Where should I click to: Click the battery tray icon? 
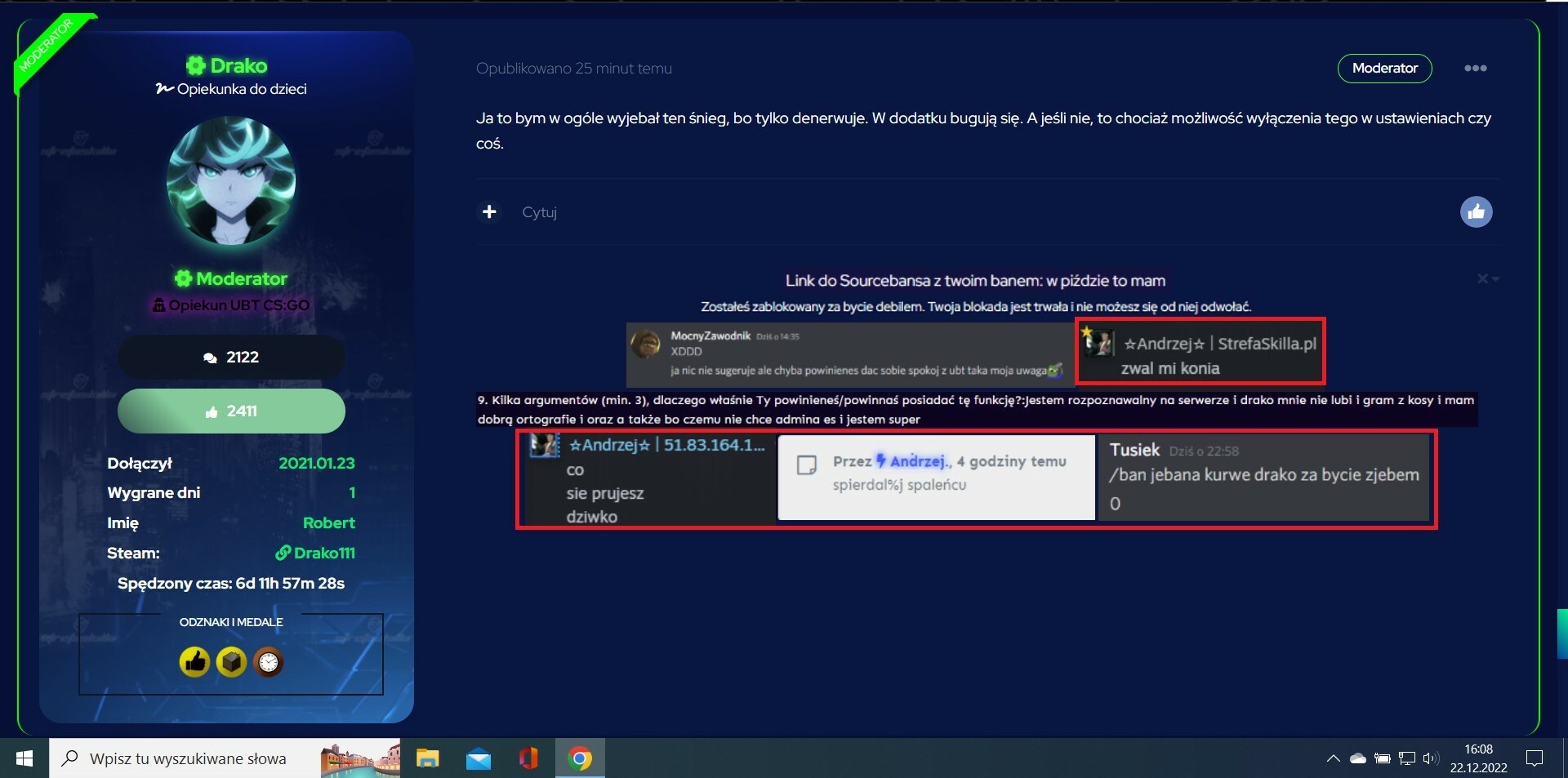click(x=1382, y=758)
